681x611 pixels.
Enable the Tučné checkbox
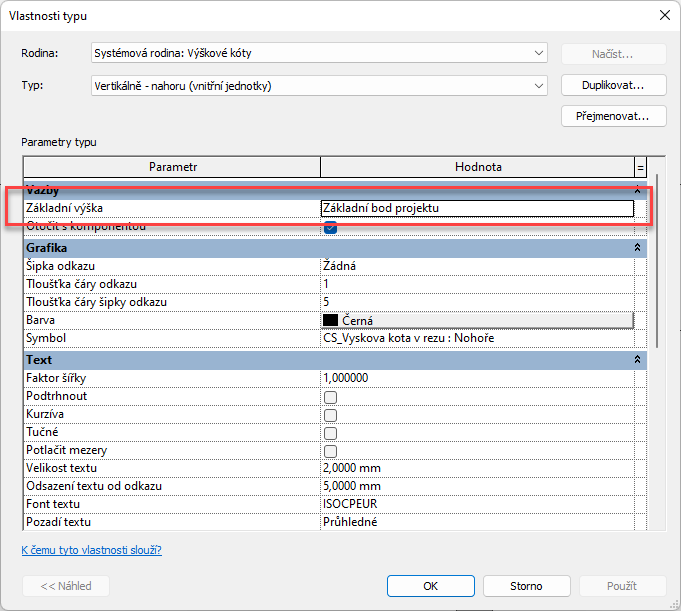(x=331, y=433)
